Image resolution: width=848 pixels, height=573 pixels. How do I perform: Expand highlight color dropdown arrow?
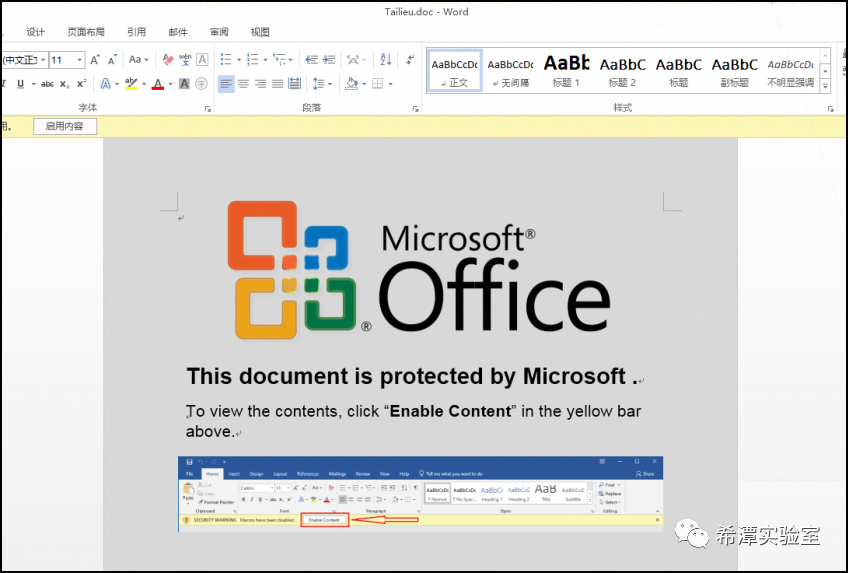(x=144, y=84)
